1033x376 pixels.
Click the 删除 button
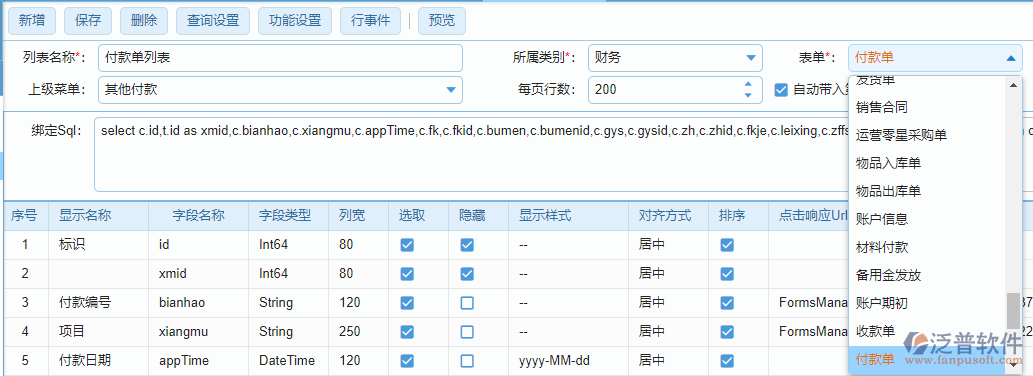144,20
